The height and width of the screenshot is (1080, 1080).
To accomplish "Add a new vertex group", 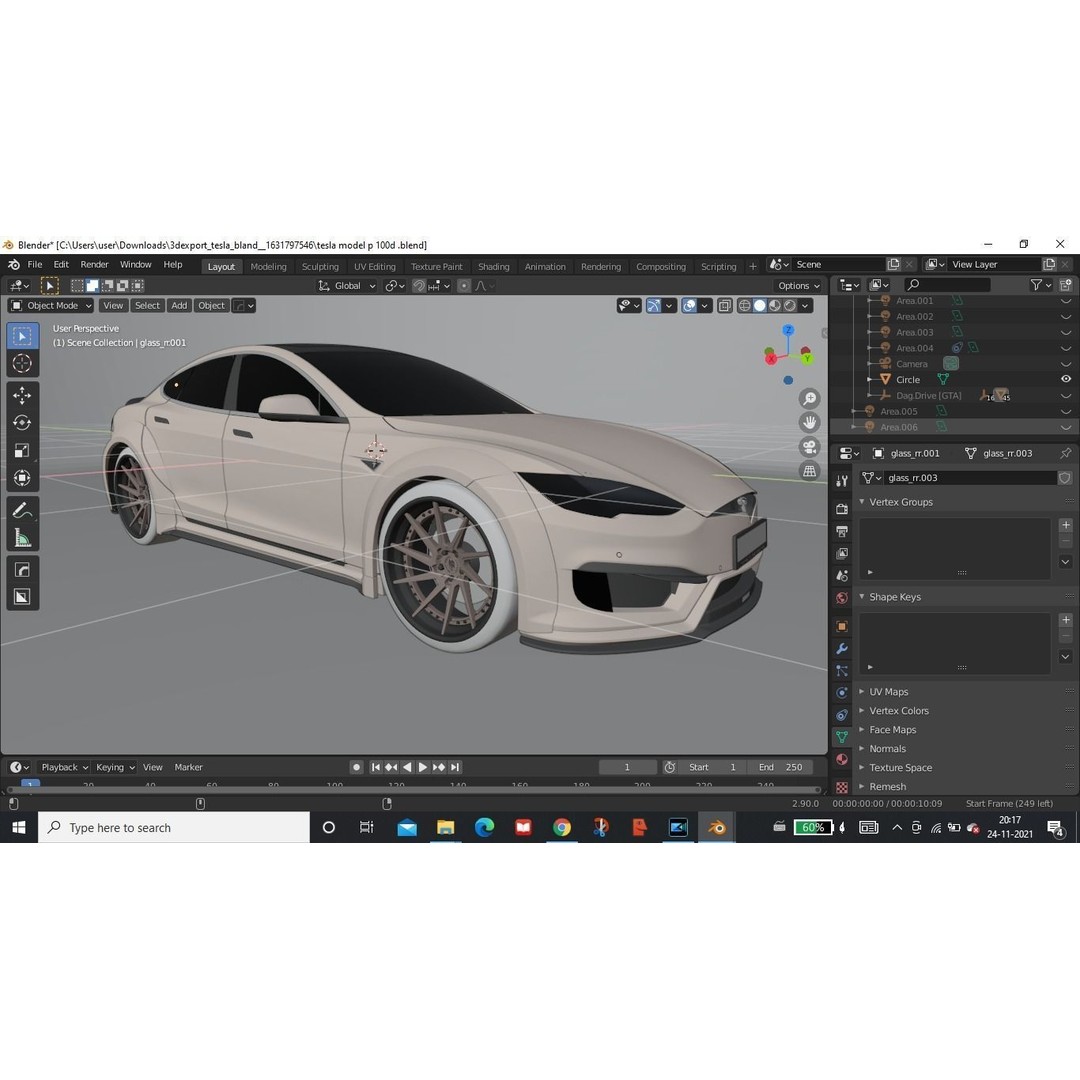I will [1066, 525].
